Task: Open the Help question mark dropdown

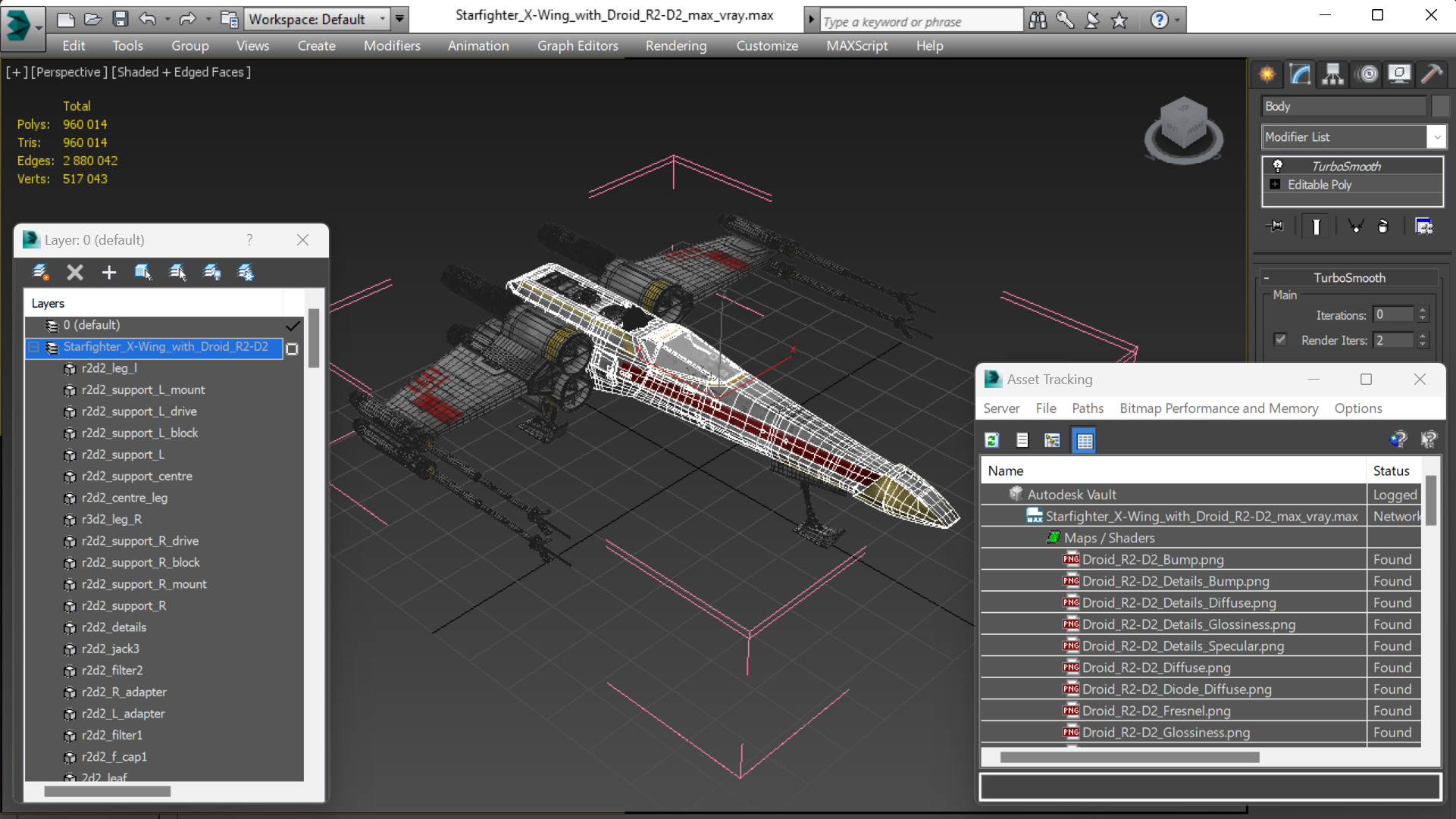Action: [1177, 20]
